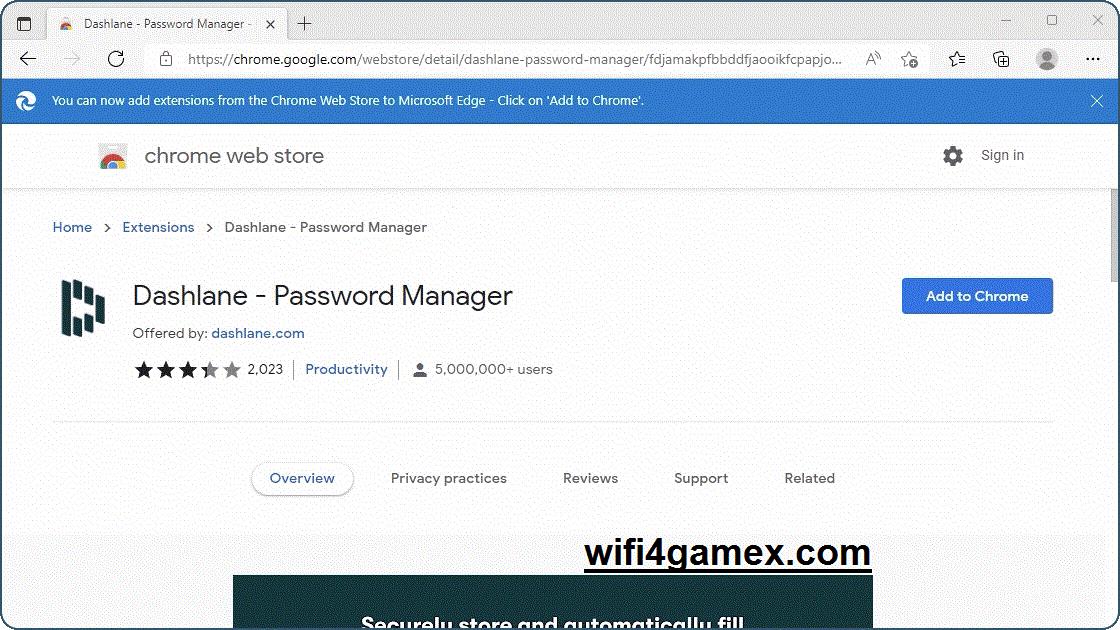Go to Home breadcrumb
This screenshot has height=630, width=1120.
[x=72, y=227]
